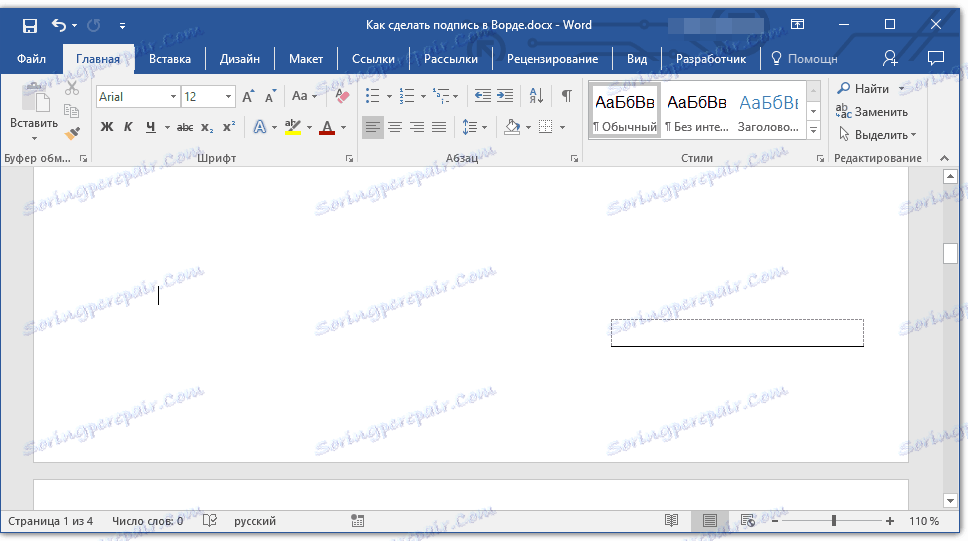968x541 pixels.
Task: Open font color dropdown arrow
Action: tap(343, 128)
